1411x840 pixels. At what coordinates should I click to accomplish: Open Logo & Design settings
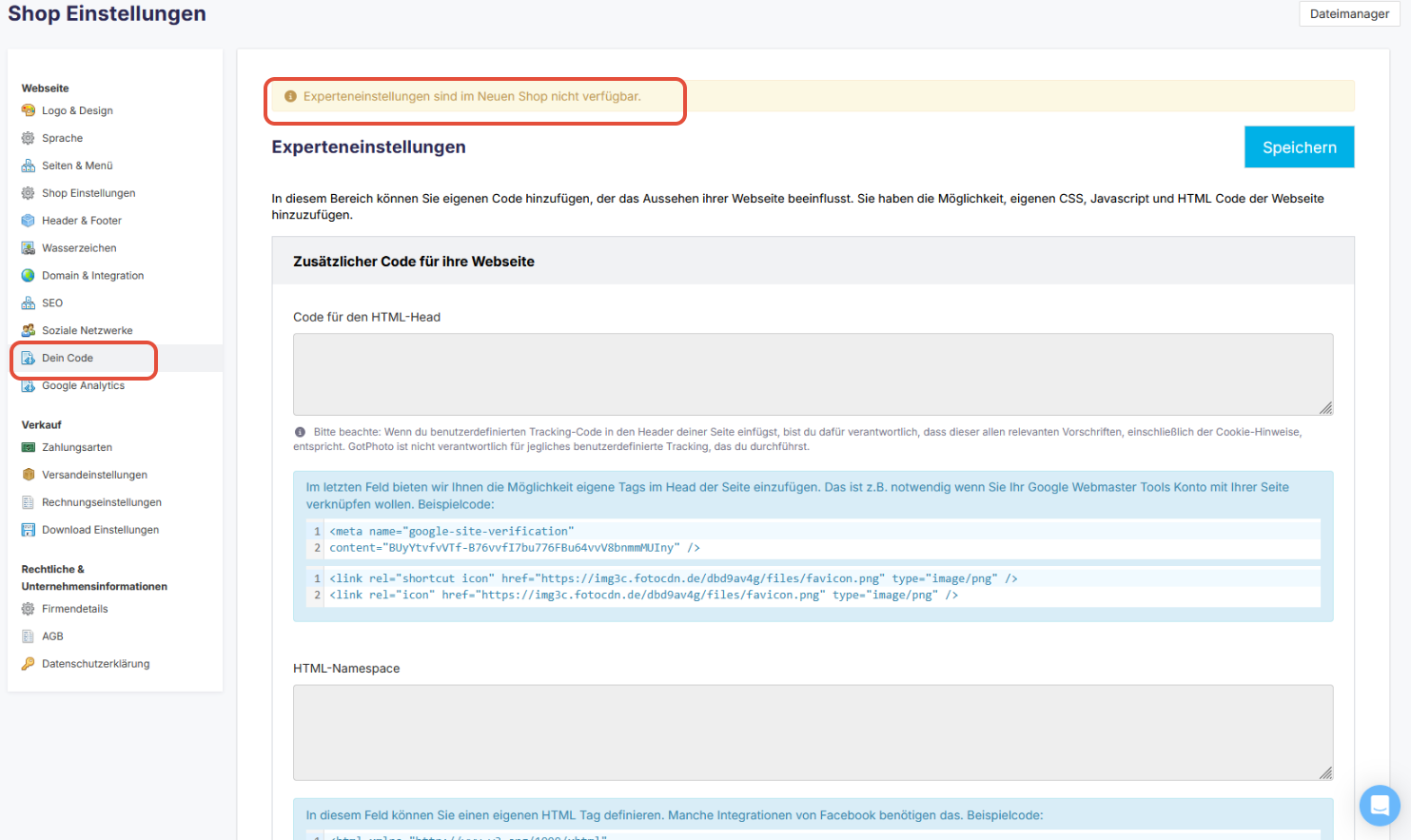(x=77, y=110)
